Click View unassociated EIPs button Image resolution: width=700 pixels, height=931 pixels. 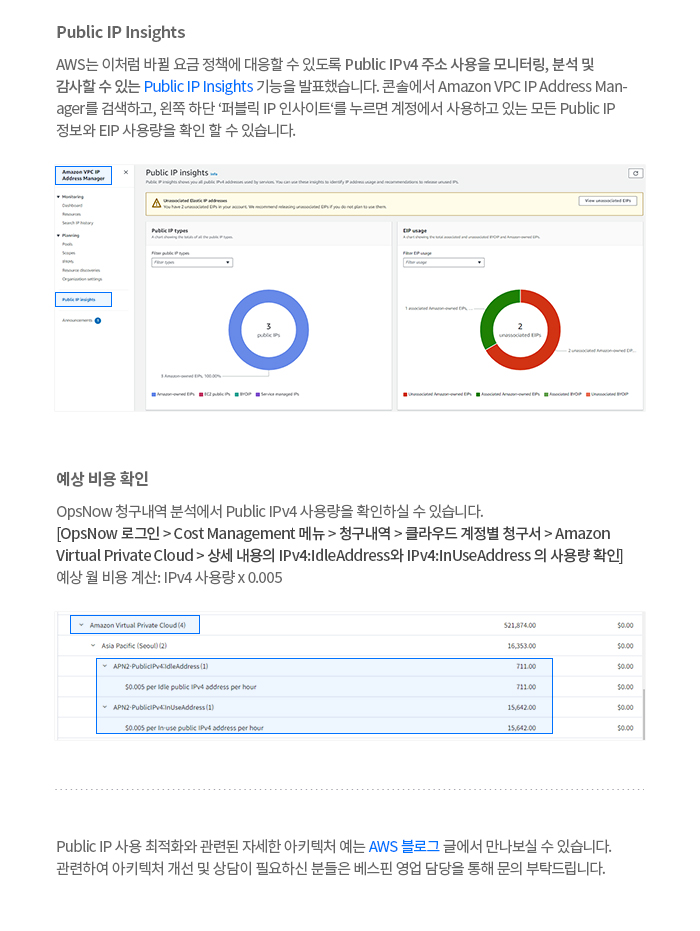(607, 201)
